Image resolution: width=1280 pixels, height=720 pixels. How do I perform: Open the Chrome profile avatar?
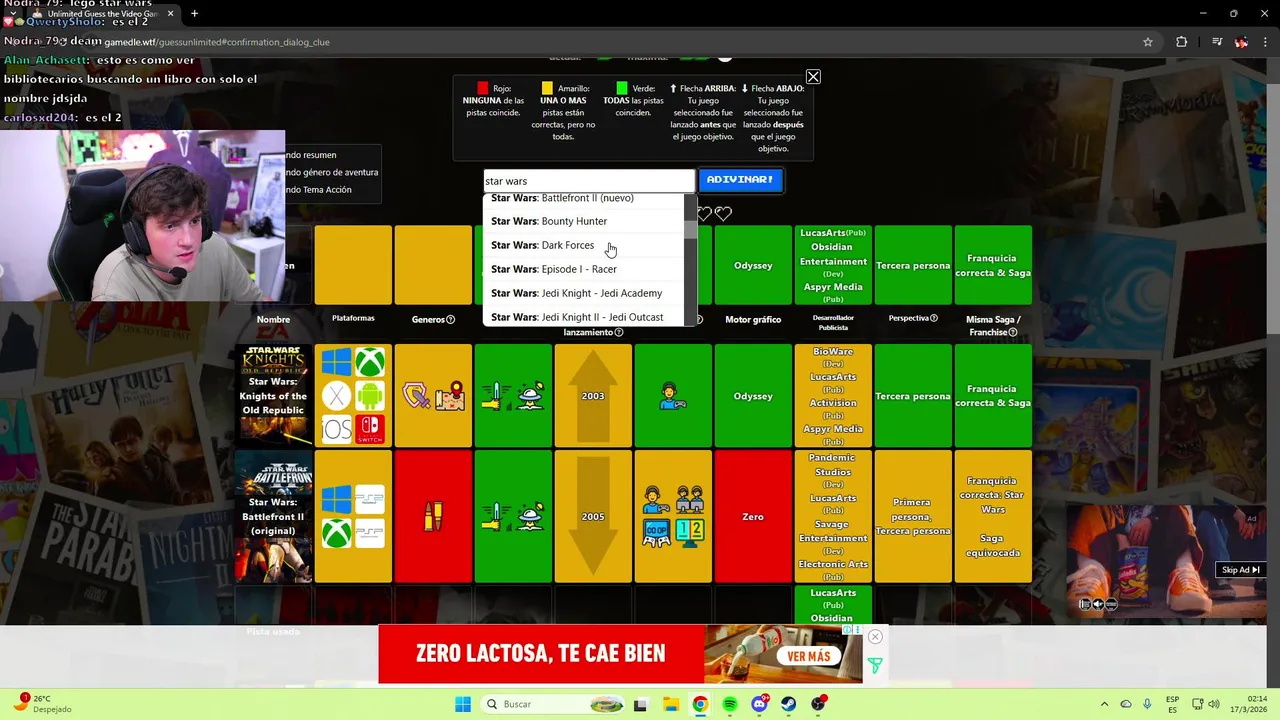pyautogui.click(x=1241, y=42)
